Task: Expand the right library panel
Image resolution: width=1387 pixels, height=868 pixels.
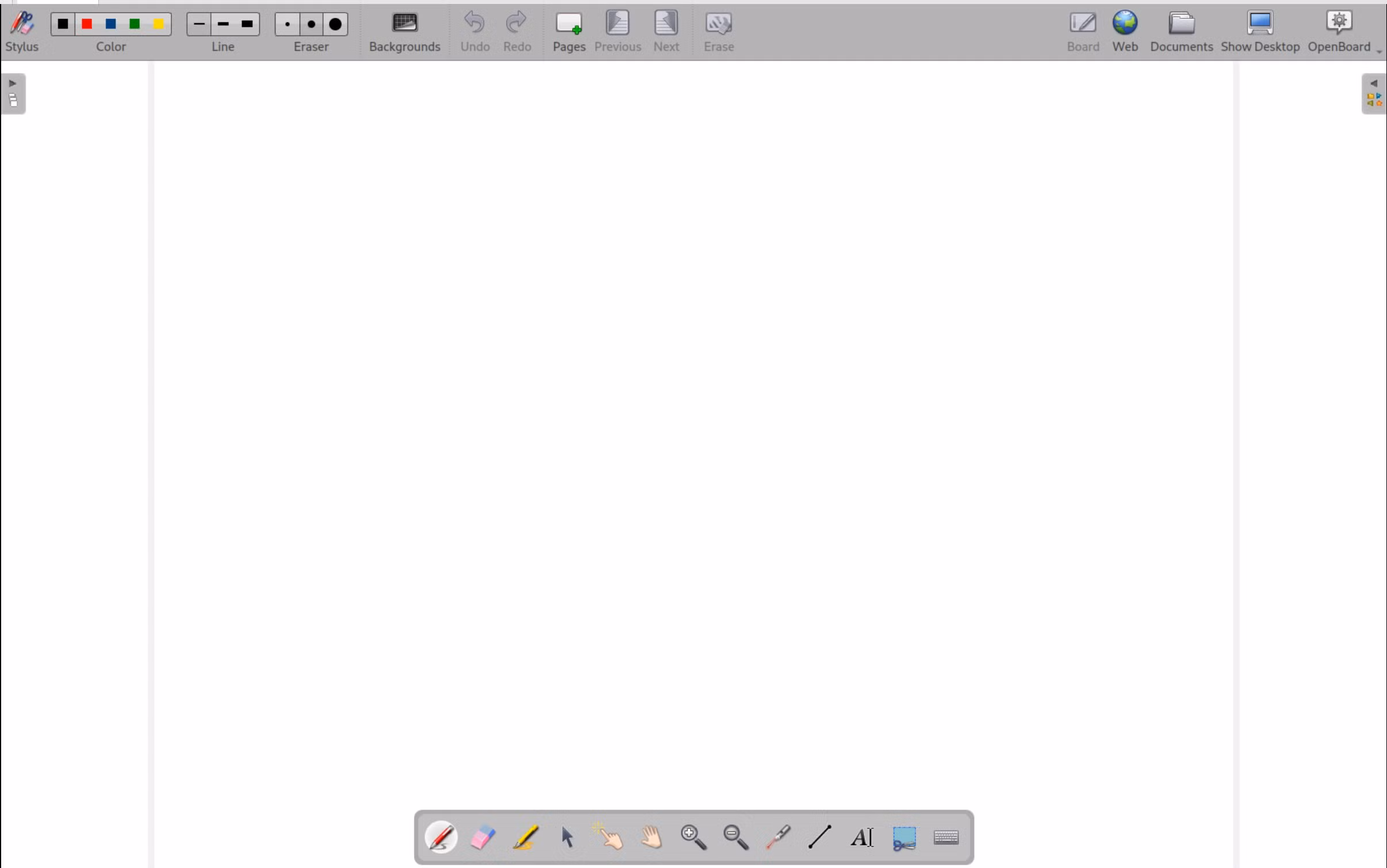Action: pyautogui.click(x=1374, y=94)
